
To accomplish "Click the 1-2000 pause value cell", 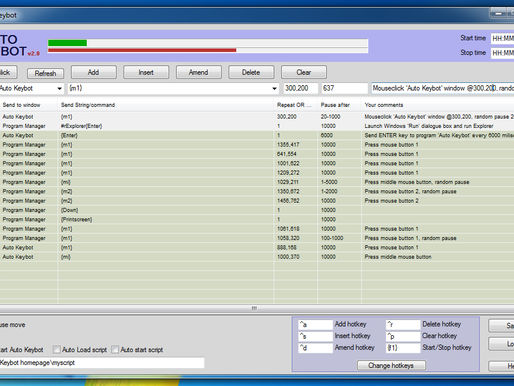I will point(329,191).
